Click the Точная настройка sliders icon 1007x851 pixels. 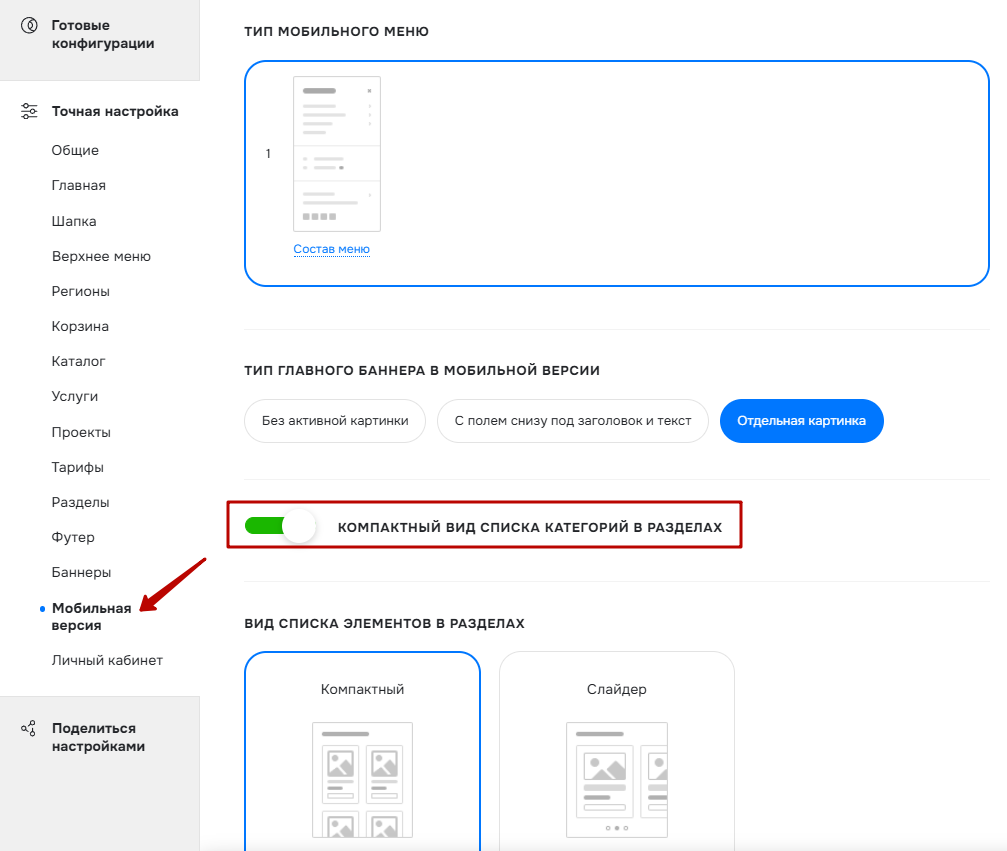pos(29,111)
